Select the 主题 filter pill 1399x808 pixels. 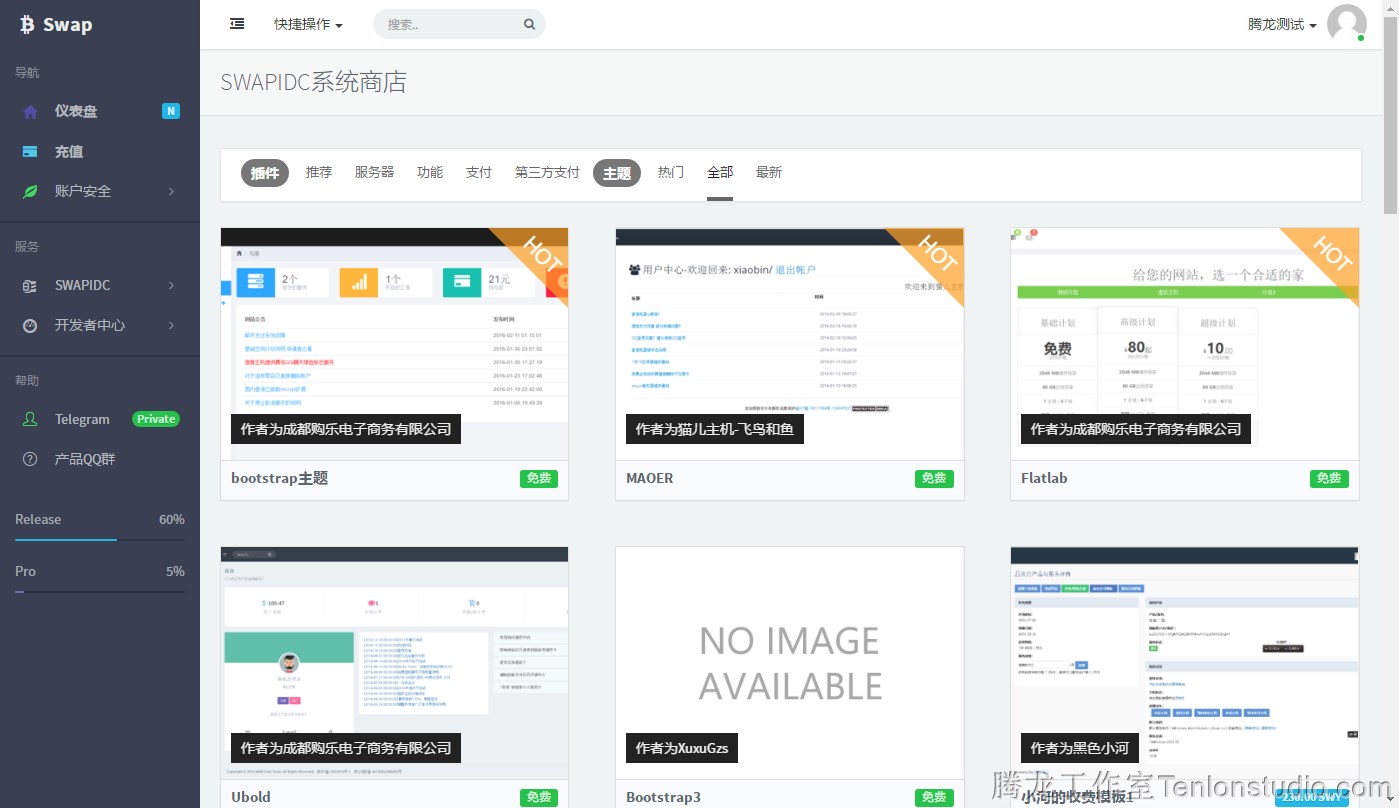pyautogui.click(x=617, y=173)
